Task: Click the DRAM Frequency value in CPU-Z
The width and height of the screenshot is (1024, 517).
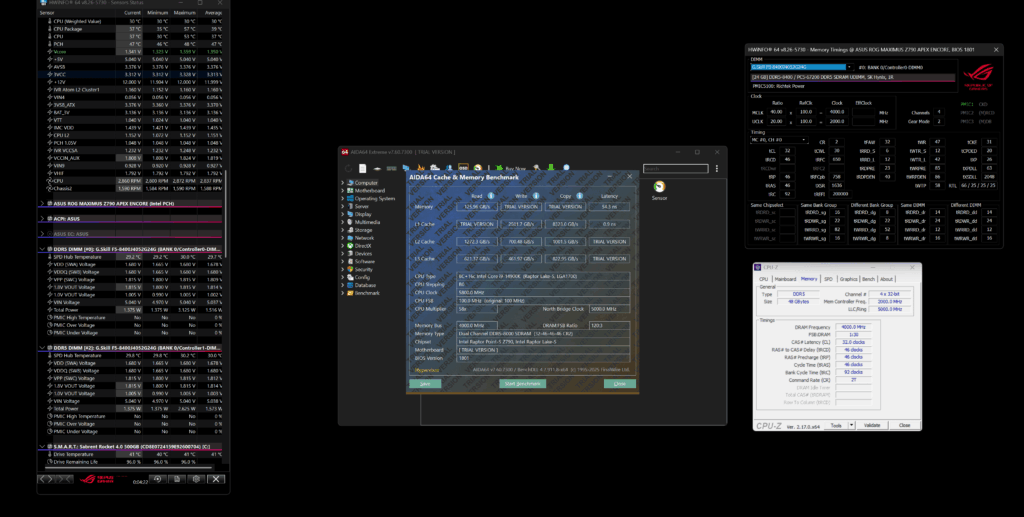Action: tap(853, 327)
